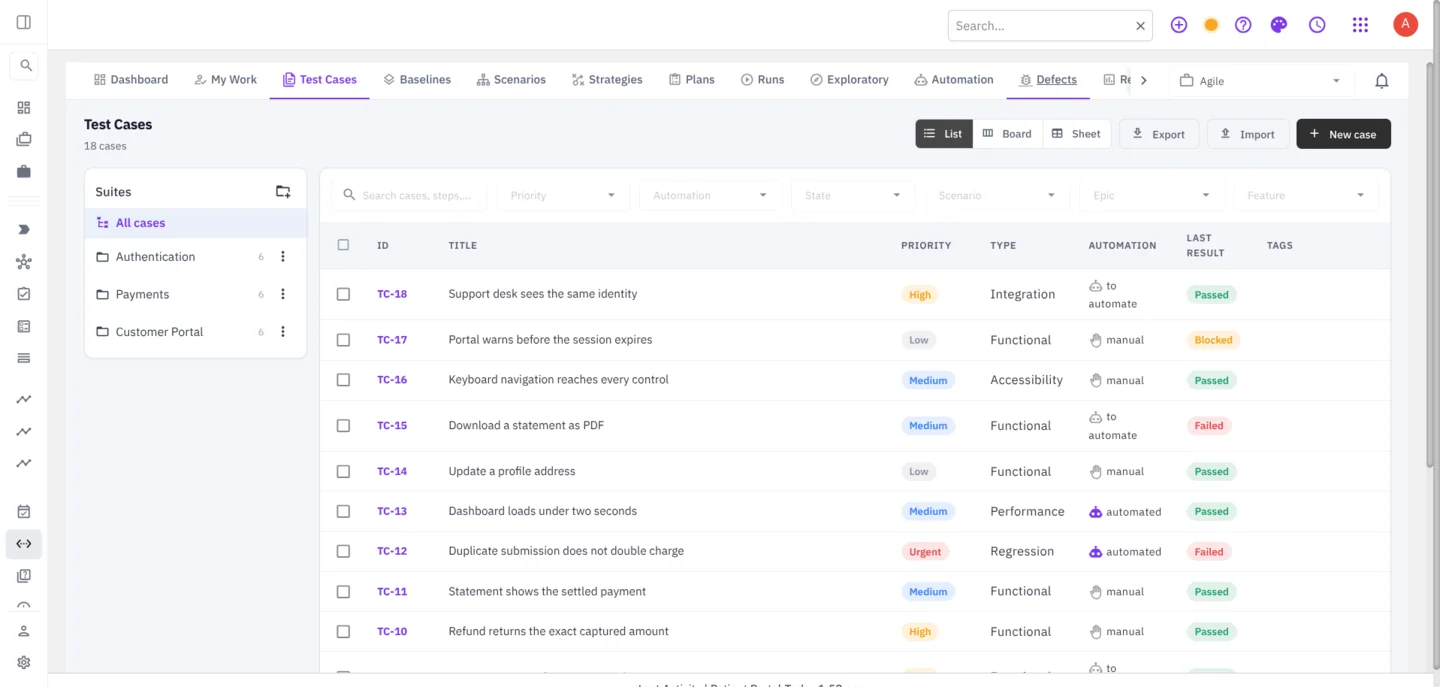Viewport: 1440px width, 687px height.
Task: Switch to the Defects tab
Action: [x=1048, y=80]
